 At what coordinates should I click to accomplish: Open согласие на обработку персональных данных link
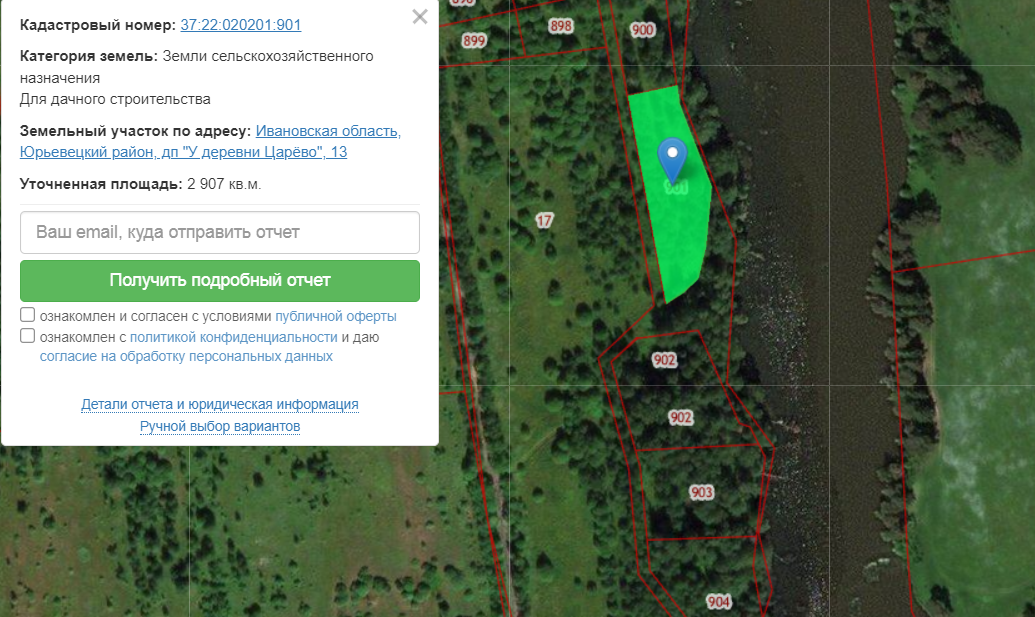point(186,356)
